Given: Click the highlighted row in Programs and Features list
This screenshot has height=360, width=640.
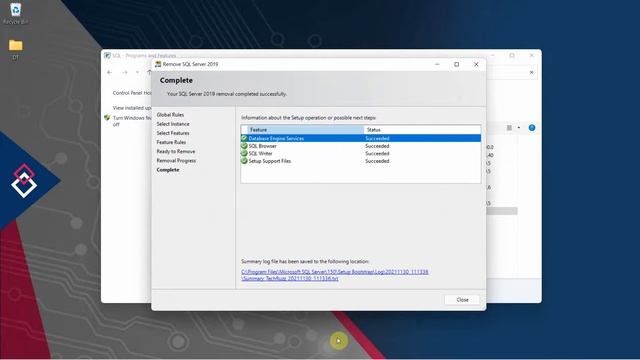Looking at the screenshot, I should tap(502, 211).
